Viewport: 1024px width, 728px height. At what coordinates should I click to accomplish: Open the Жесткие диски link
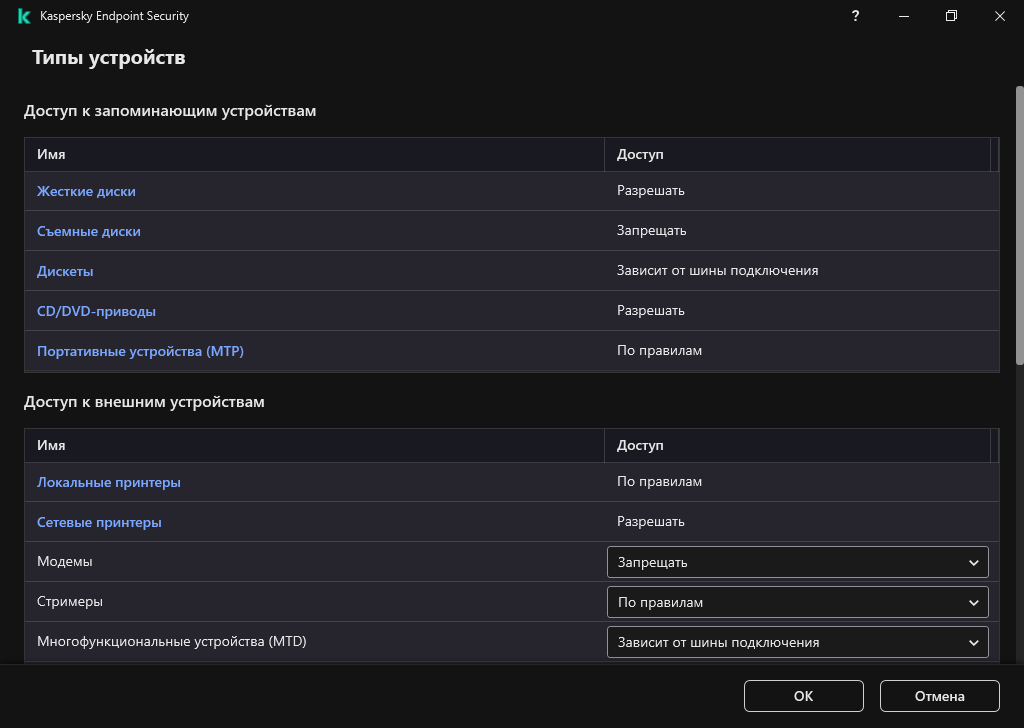(86, 191)
